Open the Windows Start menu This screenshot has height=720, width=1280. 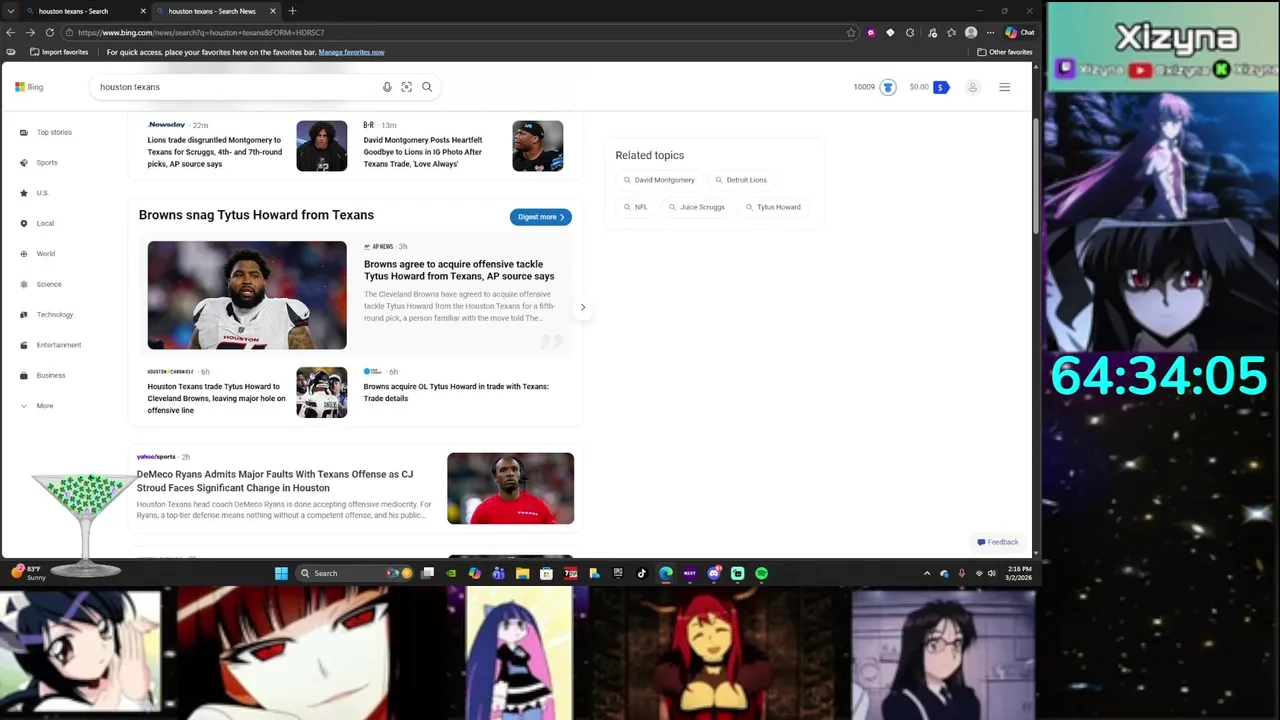tap(281, 573)
